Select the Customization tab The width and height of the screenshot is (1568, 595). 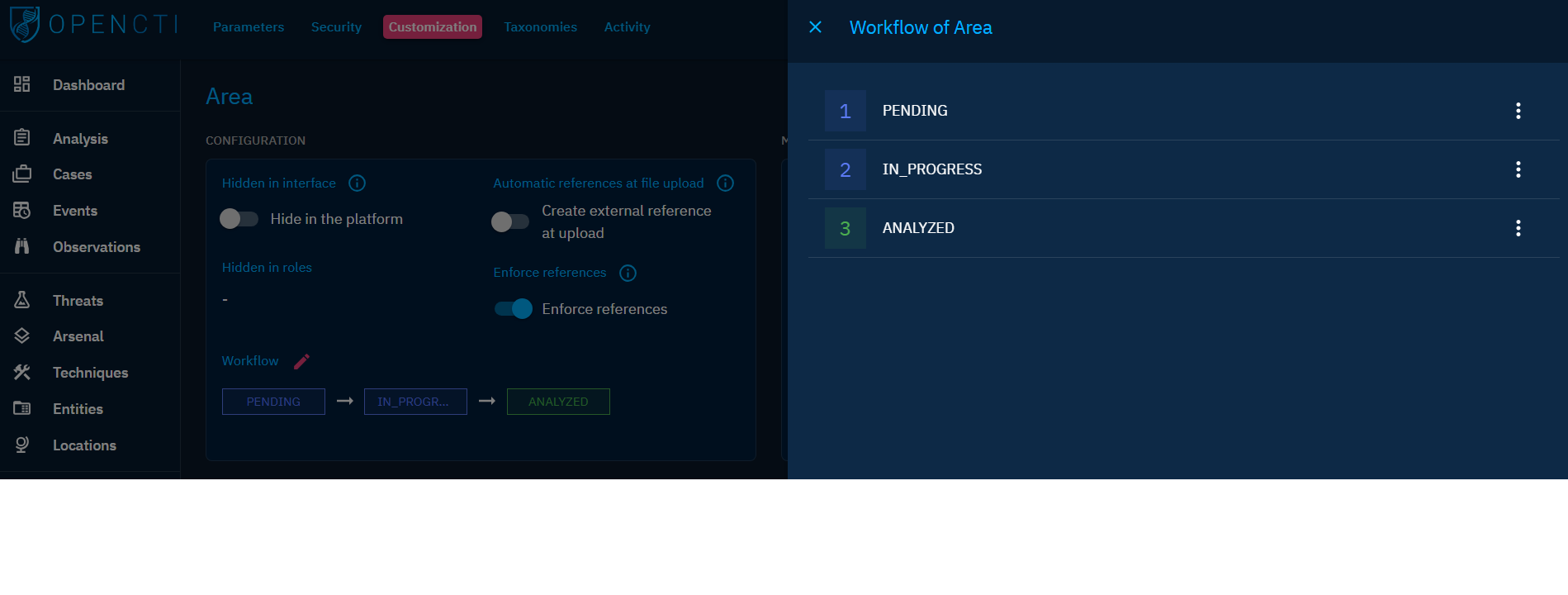click(x=433, y=27)
